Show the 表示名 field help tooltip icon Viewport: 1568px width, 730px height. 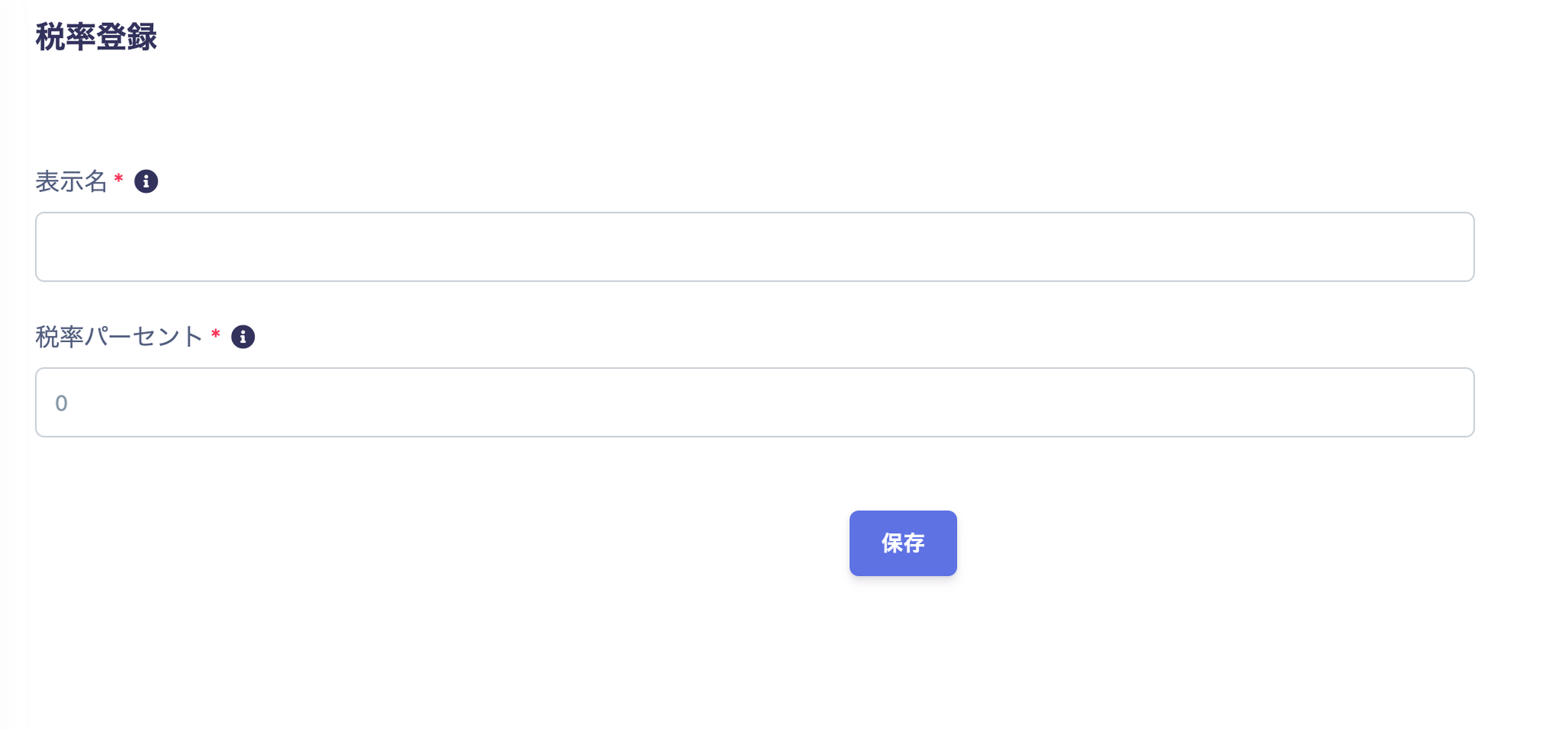click(146, 181)
